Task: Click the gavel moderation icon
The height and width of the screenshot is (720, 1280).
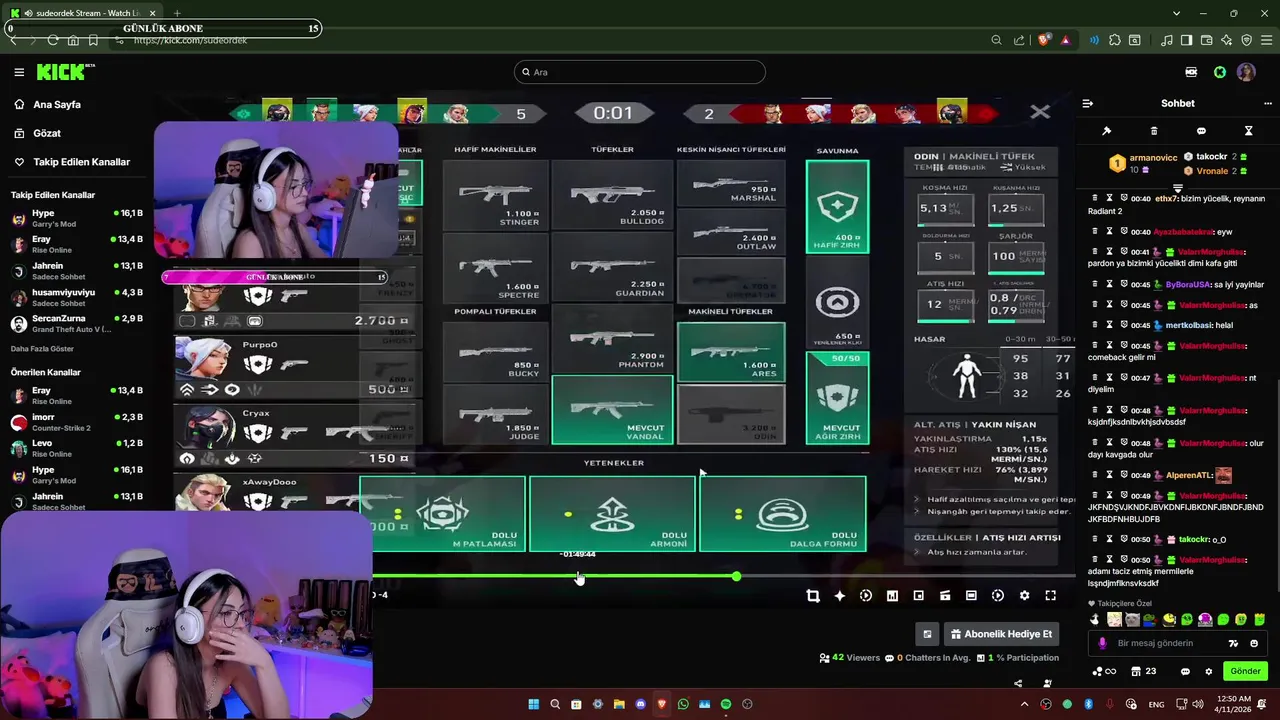Action: point(1107,131)
